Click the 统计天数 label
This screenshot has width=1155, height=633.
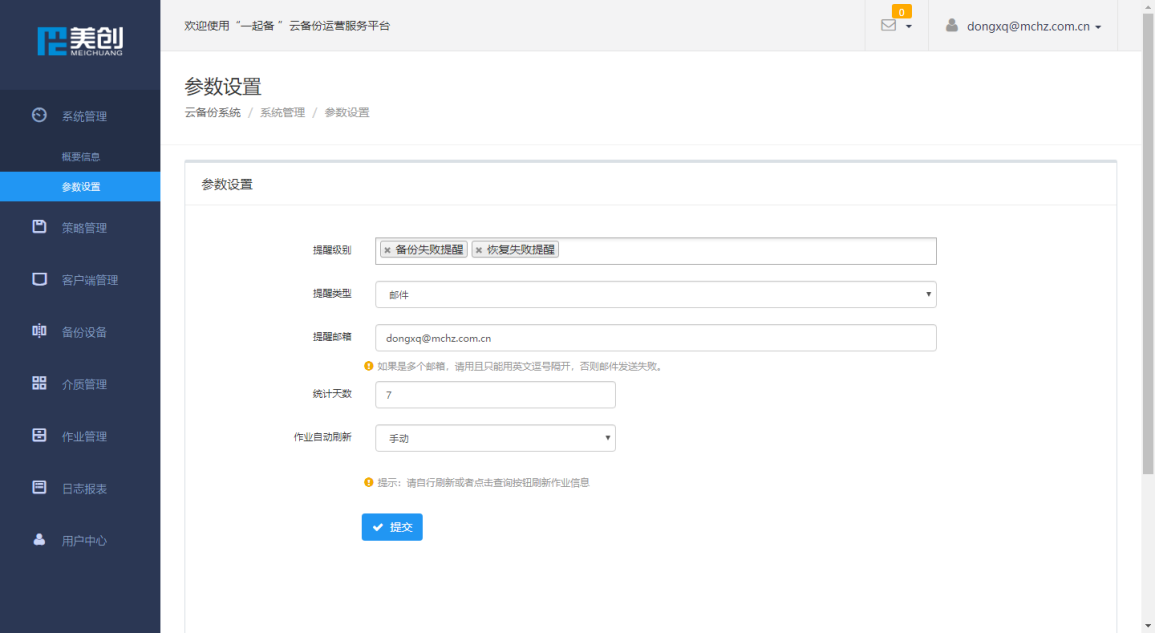[332, 394]
